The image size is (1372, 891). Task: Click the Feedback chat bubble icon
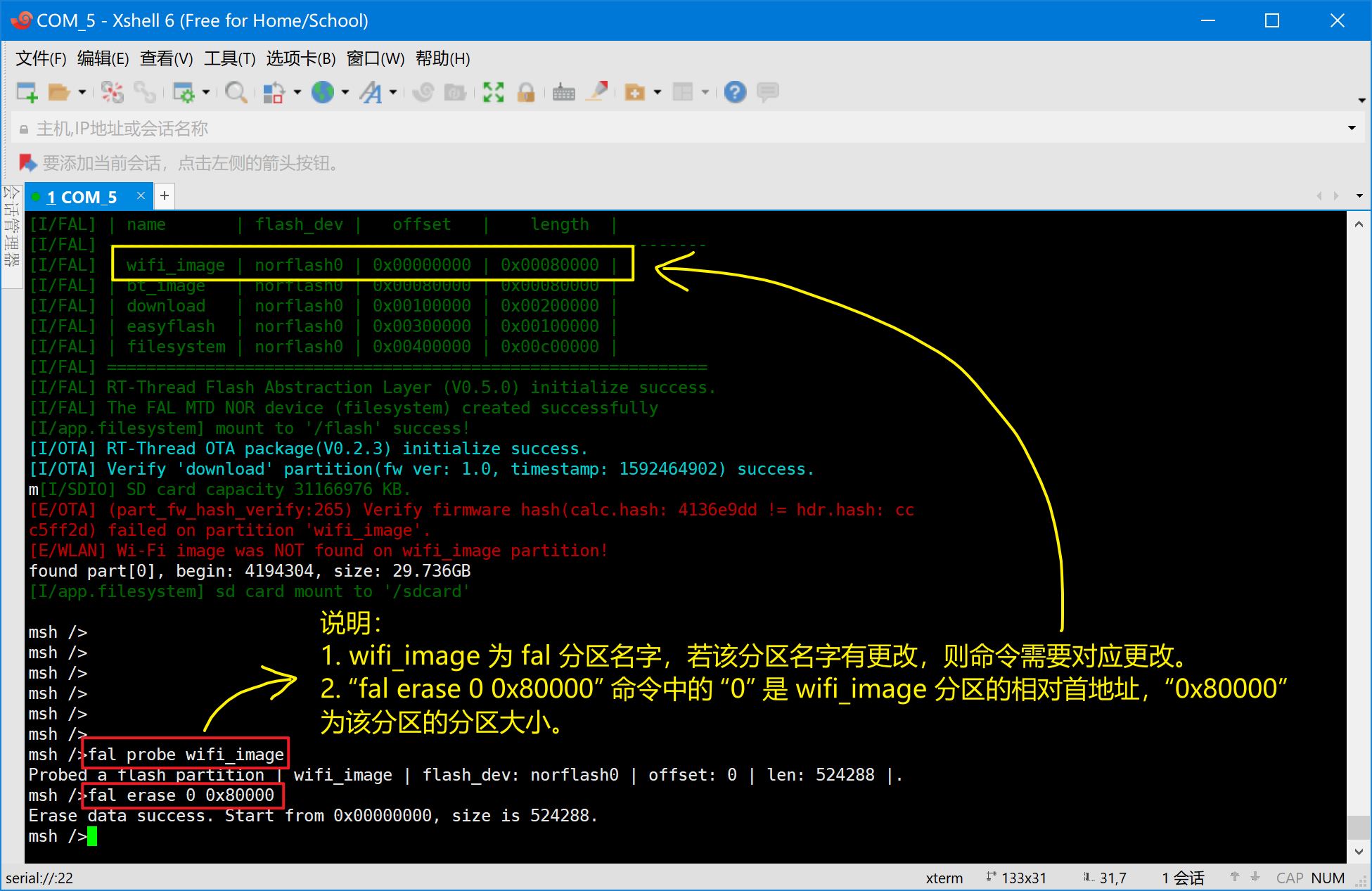[768, 92]
